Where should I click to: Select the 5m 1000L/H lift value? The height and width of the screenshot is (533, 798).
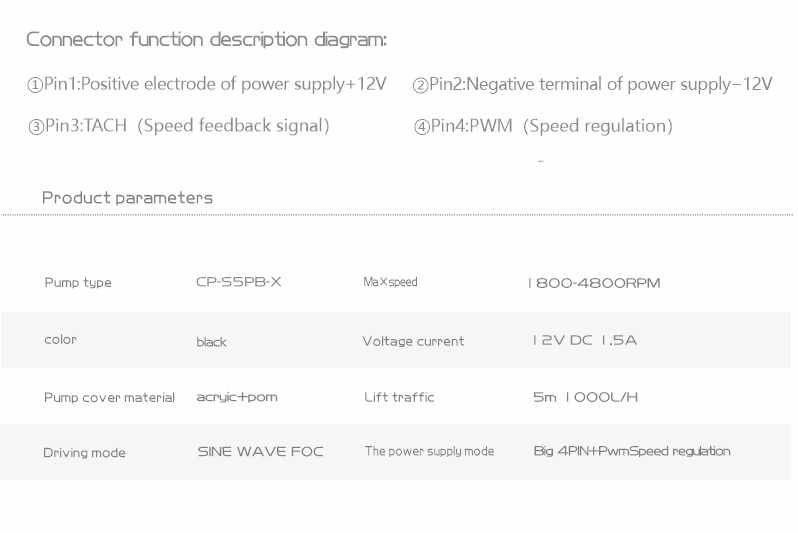coord(585,397)
